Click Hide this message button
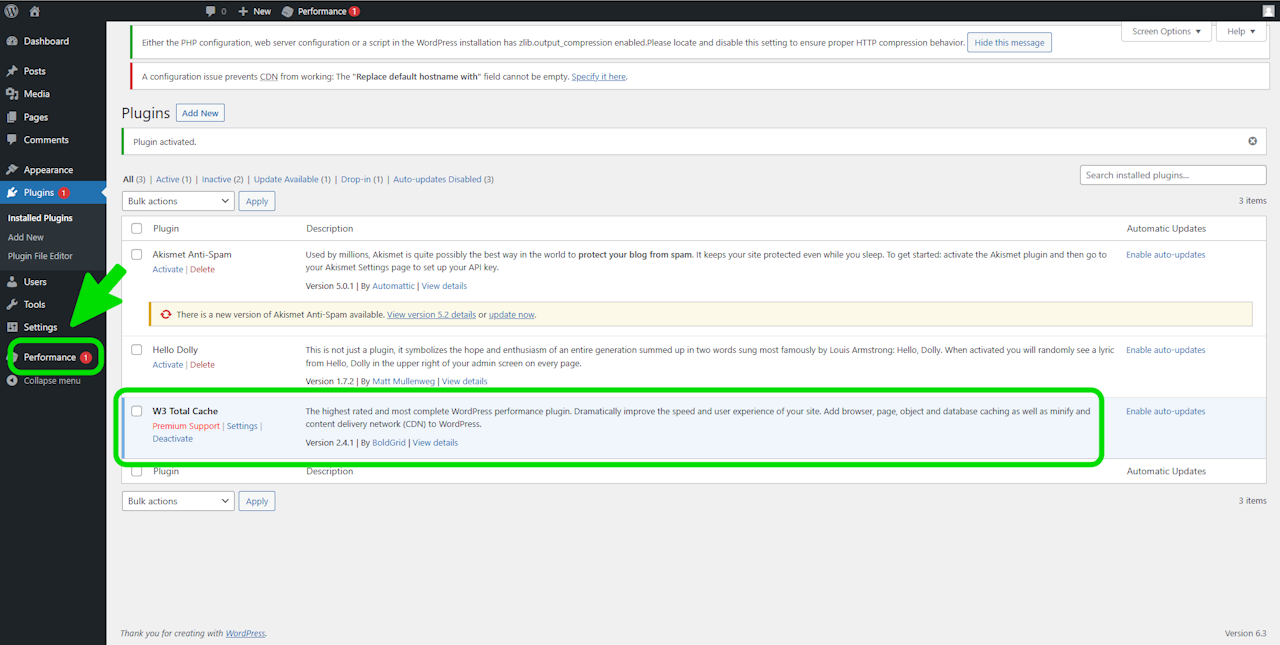 pos(1009,43)
